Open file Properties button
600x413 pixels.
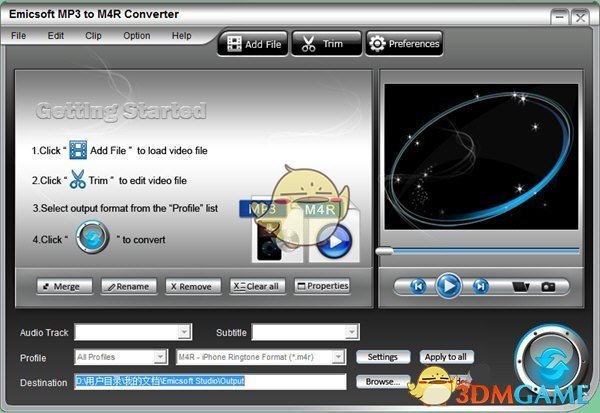[x=322, y=286]
